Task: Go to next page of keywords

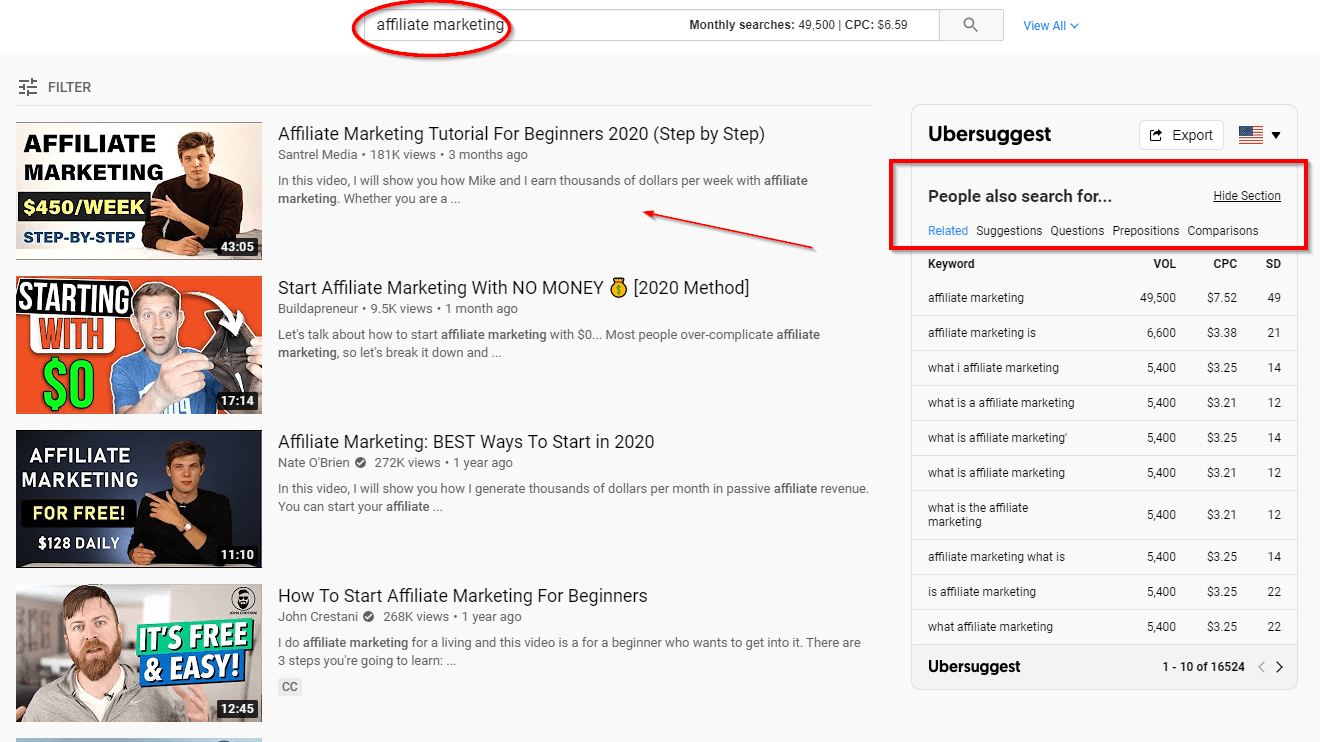Action: (1279, 667)
